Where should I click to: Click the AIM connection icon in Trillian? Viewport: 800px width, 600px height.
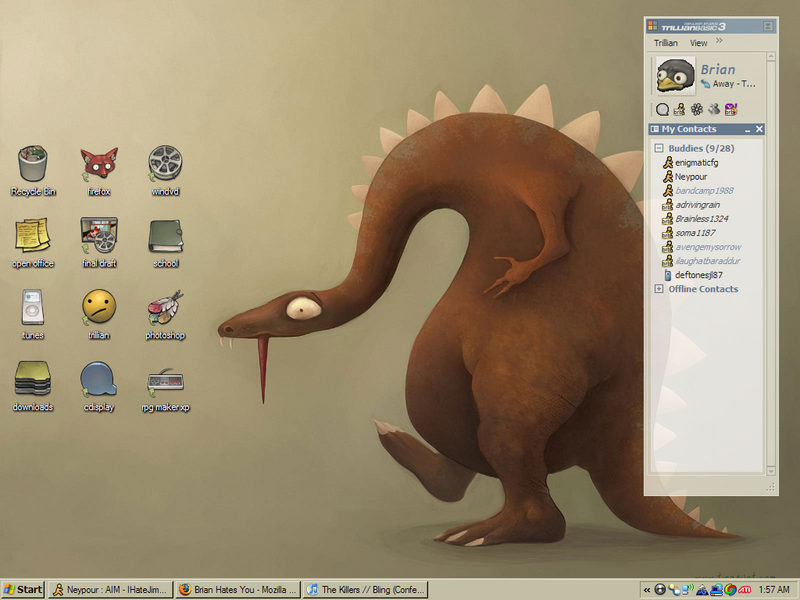[679, 109]
